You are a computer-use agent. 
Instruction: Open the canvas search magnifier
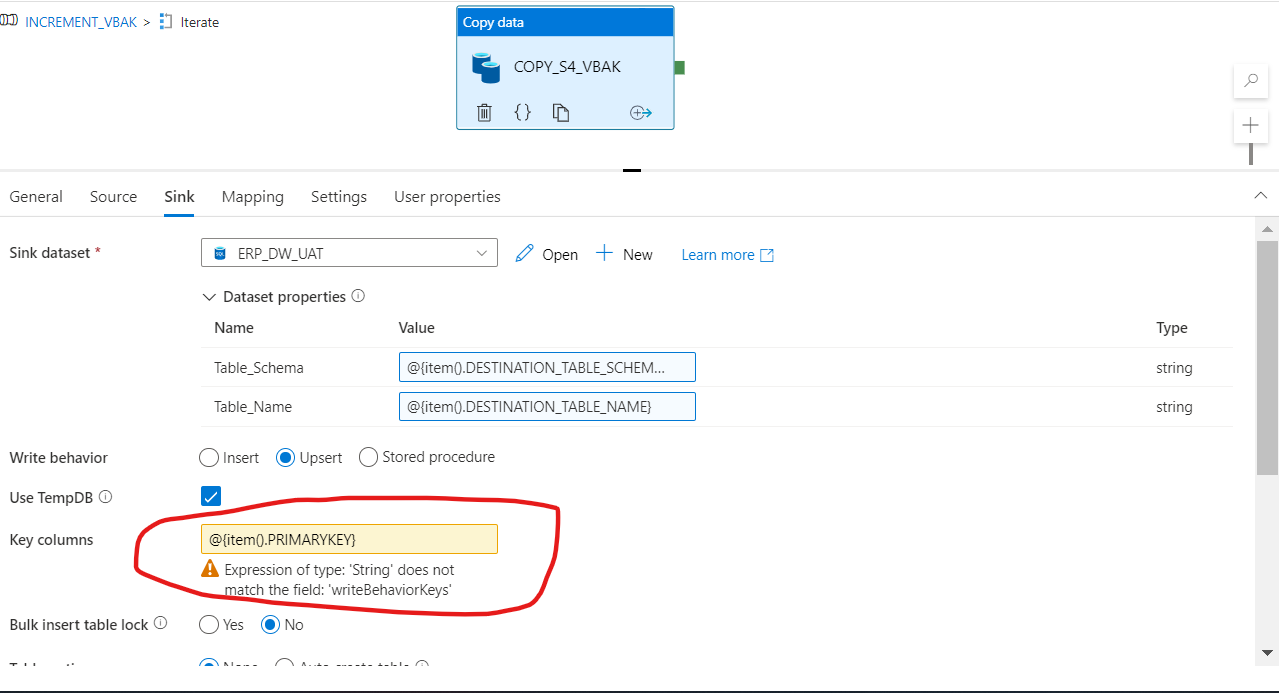pyautogui.click(x=1250, y=82)
